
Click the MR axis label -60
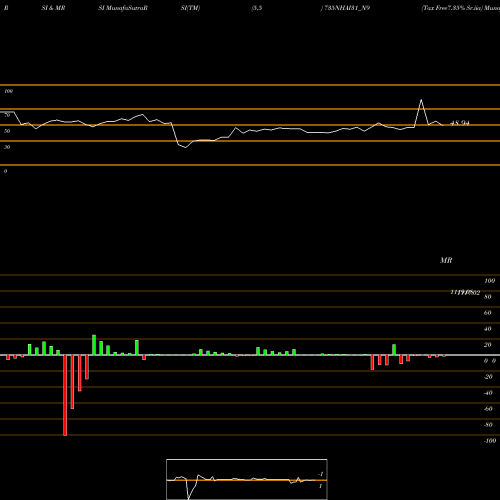488,409
